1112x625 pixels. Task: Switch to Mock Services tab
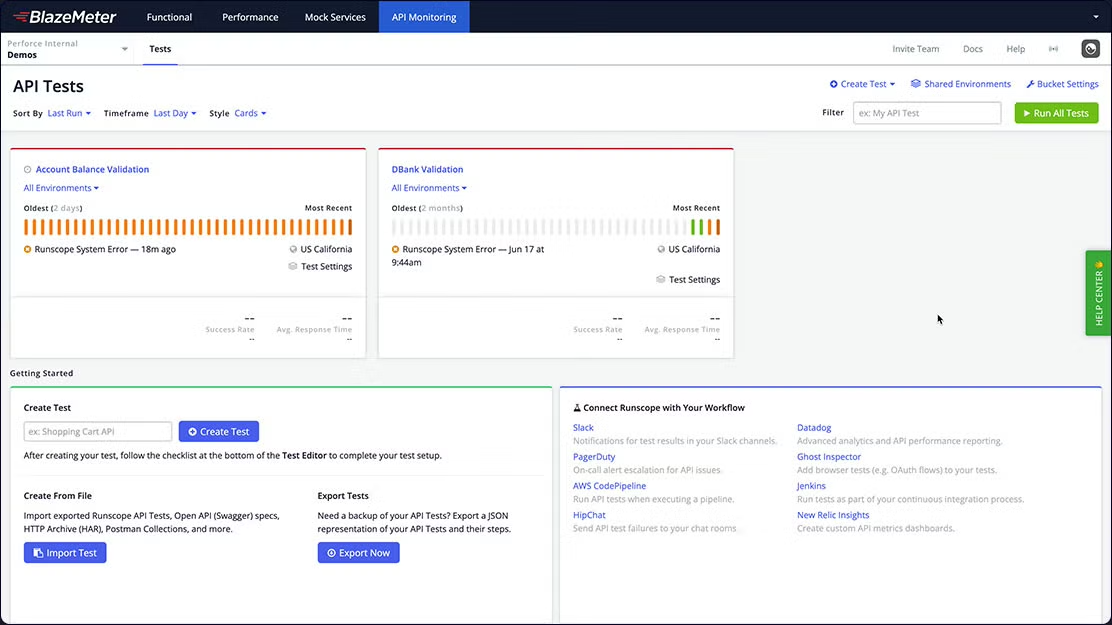click(x=335, y=17)
